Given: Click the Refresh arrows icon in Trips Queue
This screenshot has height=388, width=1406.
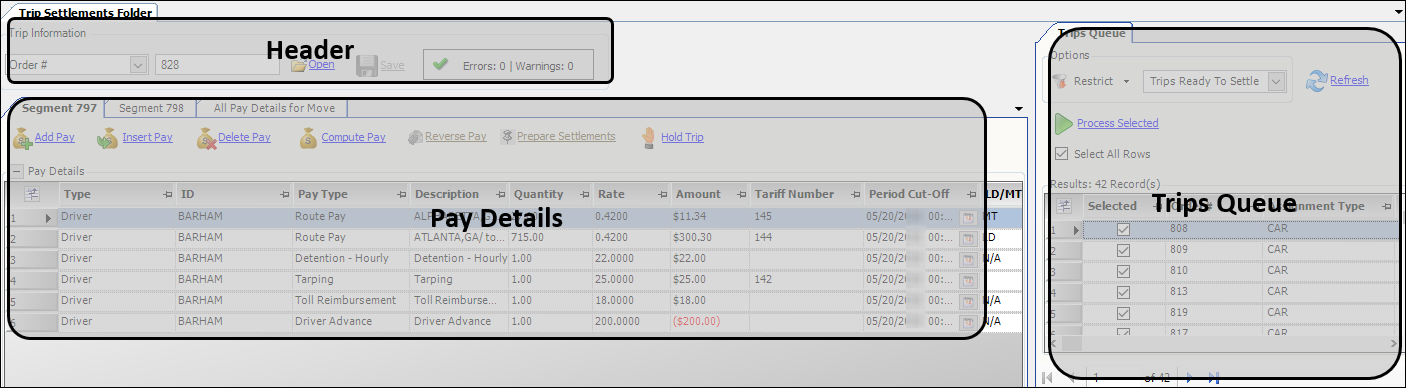Looking at the screenshot, I should coord(1316,81).
